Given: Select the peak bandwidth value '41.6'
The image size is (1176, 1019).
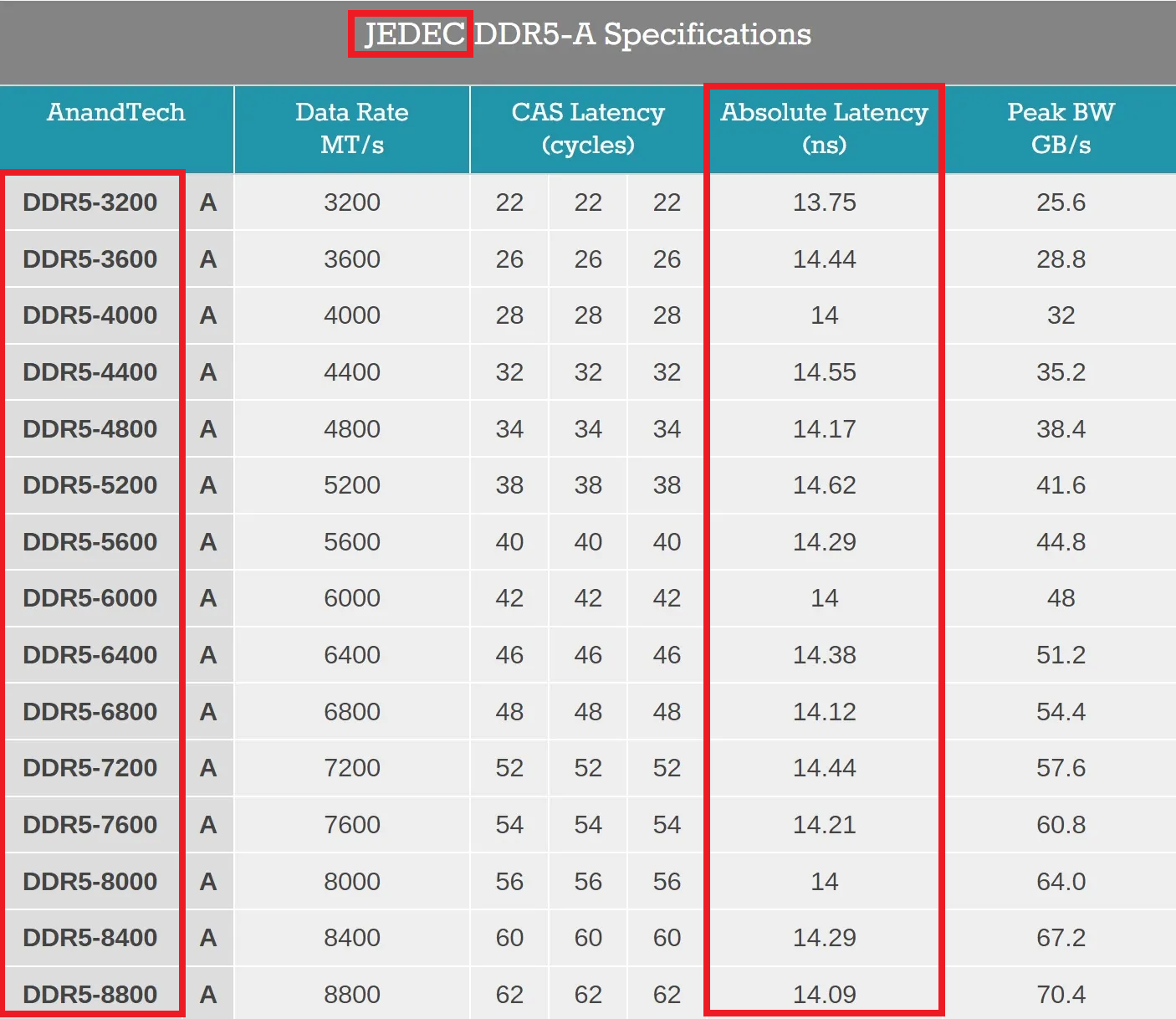Looking at the screenshot, I should pyautogui.click(x=1061, y=485).
